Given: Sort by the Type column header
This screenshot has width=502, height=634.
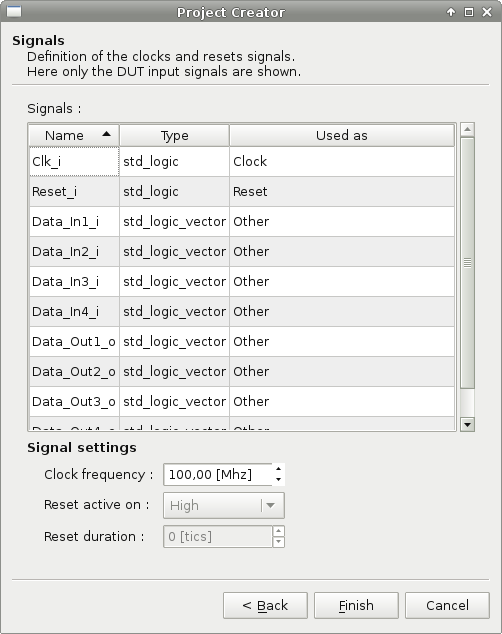Looking at the screenshot, I should click(x=174, y=135).
